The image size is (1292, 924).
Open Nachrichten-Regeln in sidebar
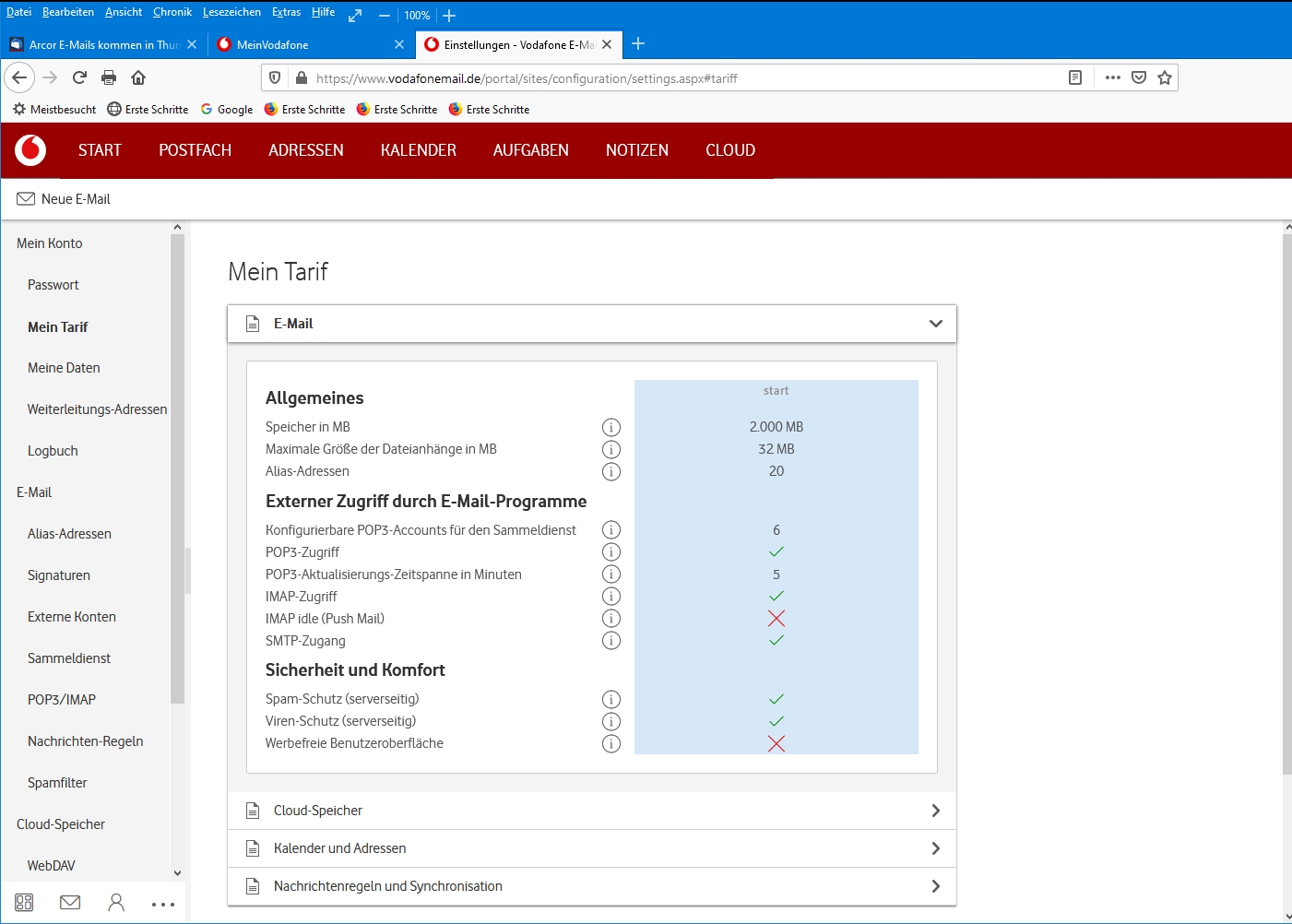click(86, 741)
